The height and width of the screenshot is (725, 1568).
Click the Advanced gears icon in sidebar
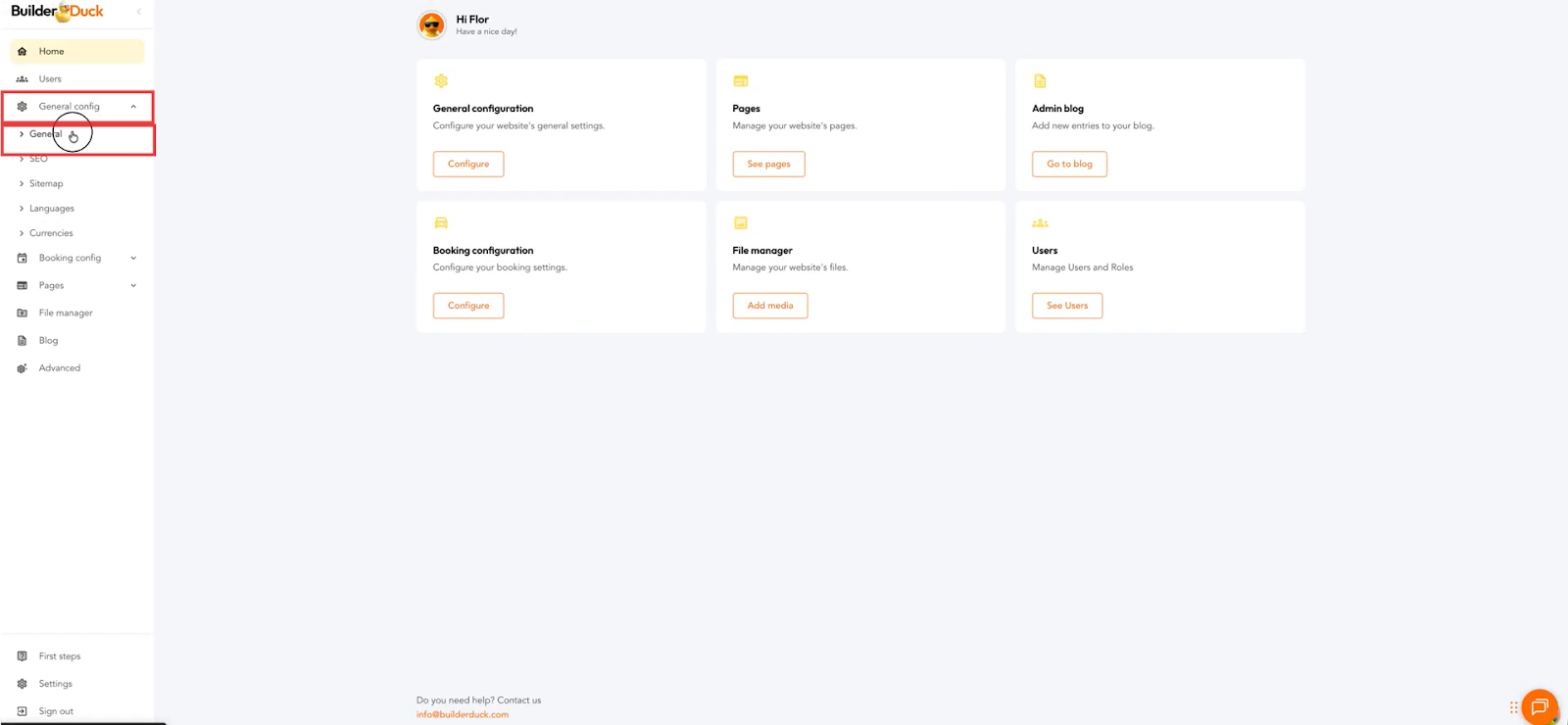[22, 368]
